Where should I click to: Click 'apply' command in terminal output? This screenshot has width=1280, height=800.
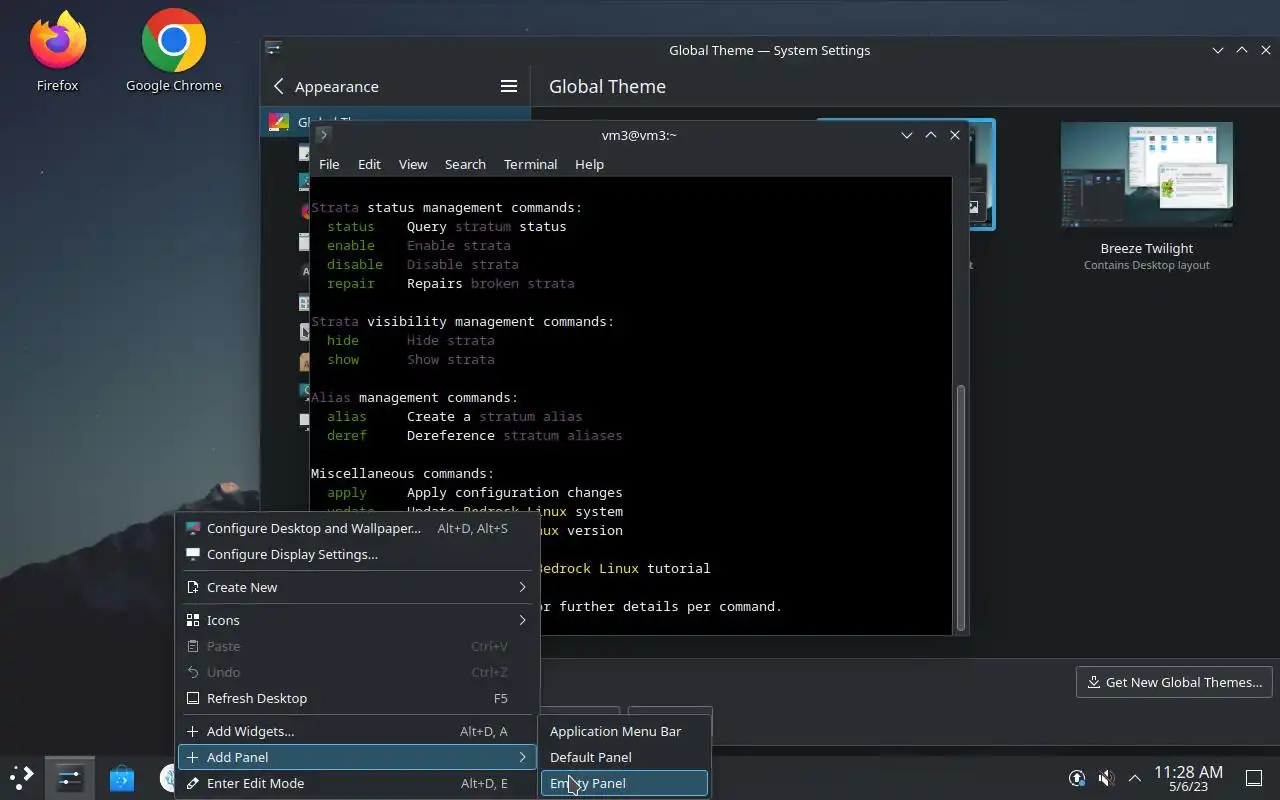pos(347,493)
